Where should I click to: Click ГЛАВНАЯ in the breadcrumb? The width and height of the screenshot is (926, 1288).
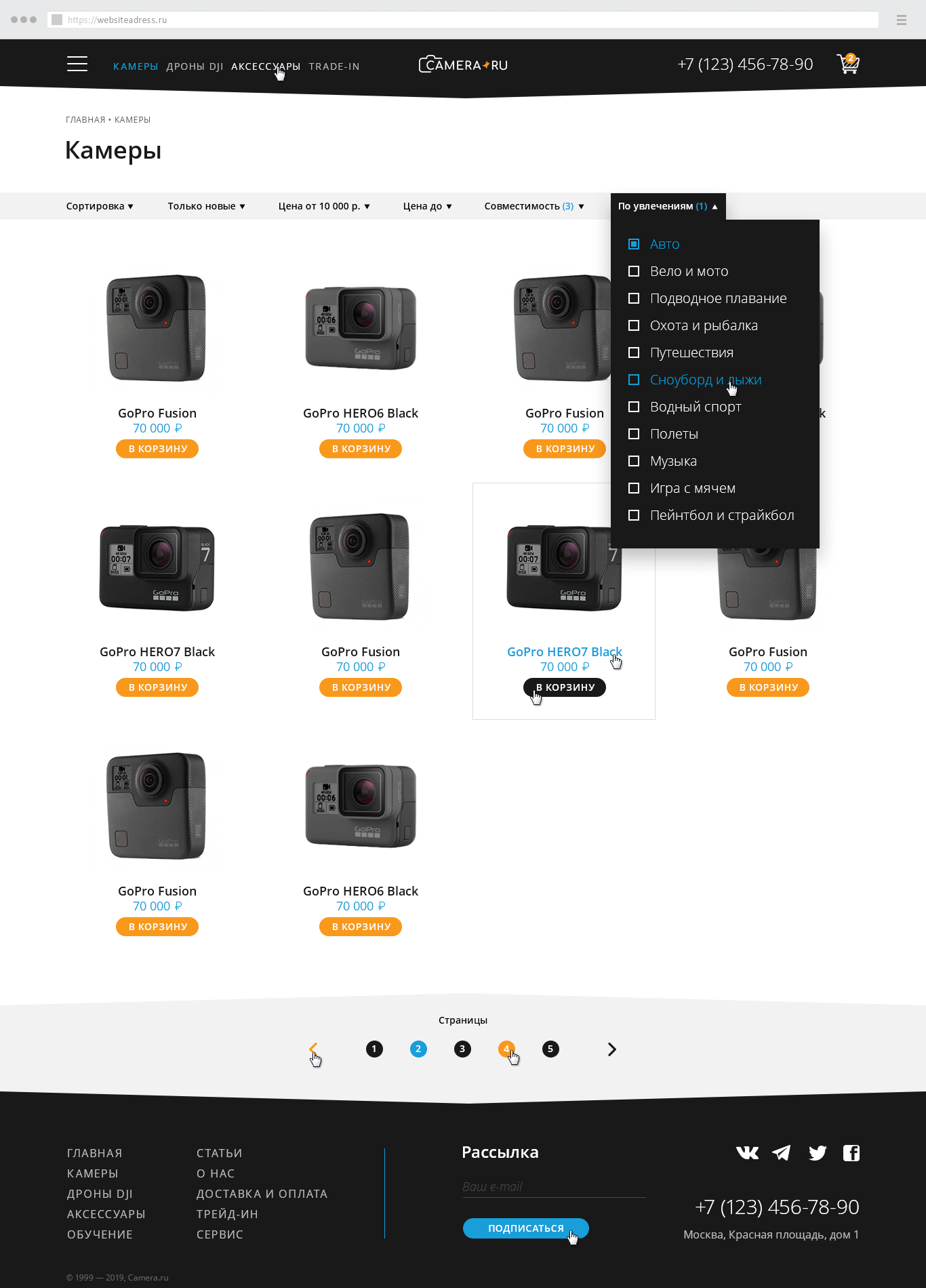85,120
